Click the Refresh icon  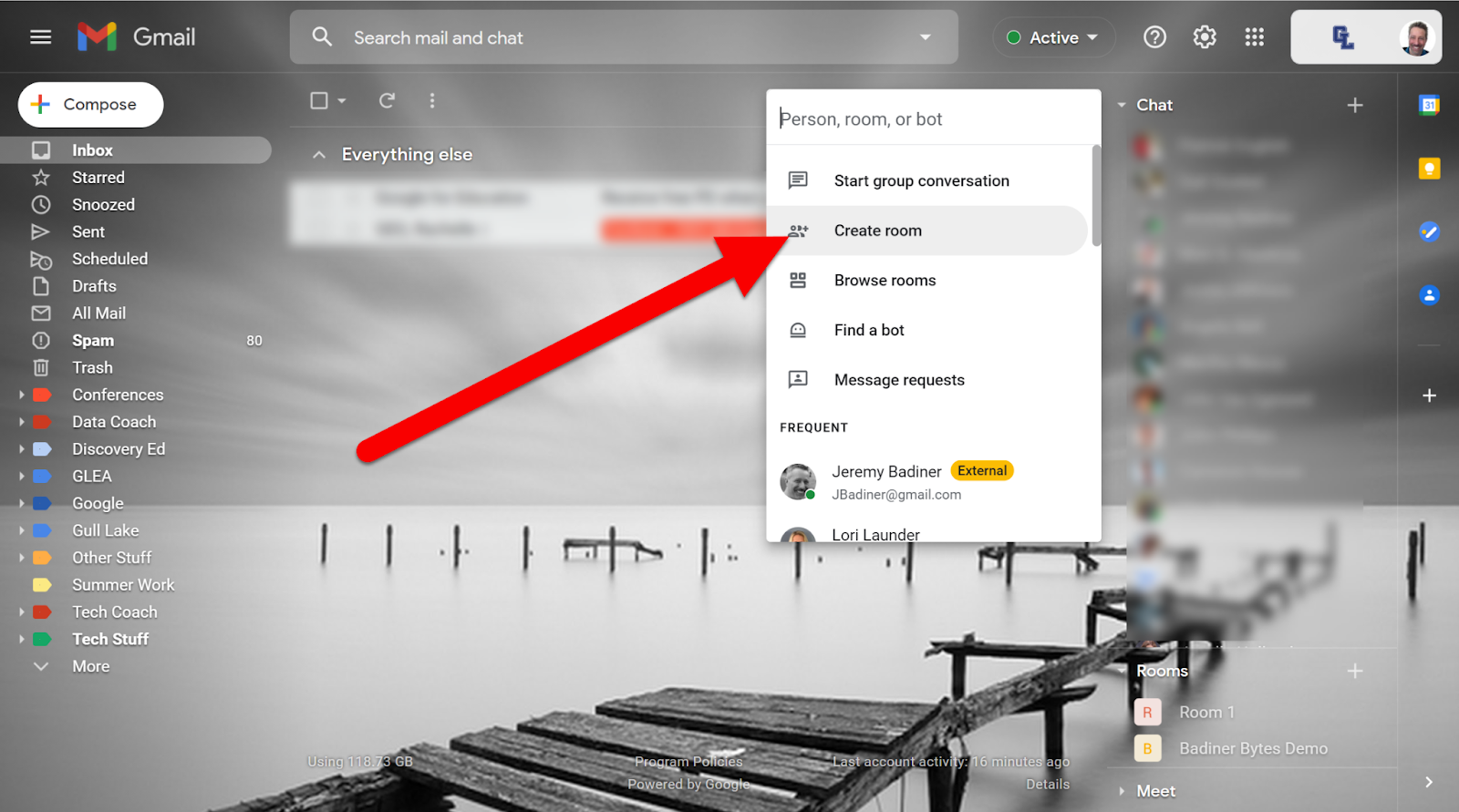point(388,100)
